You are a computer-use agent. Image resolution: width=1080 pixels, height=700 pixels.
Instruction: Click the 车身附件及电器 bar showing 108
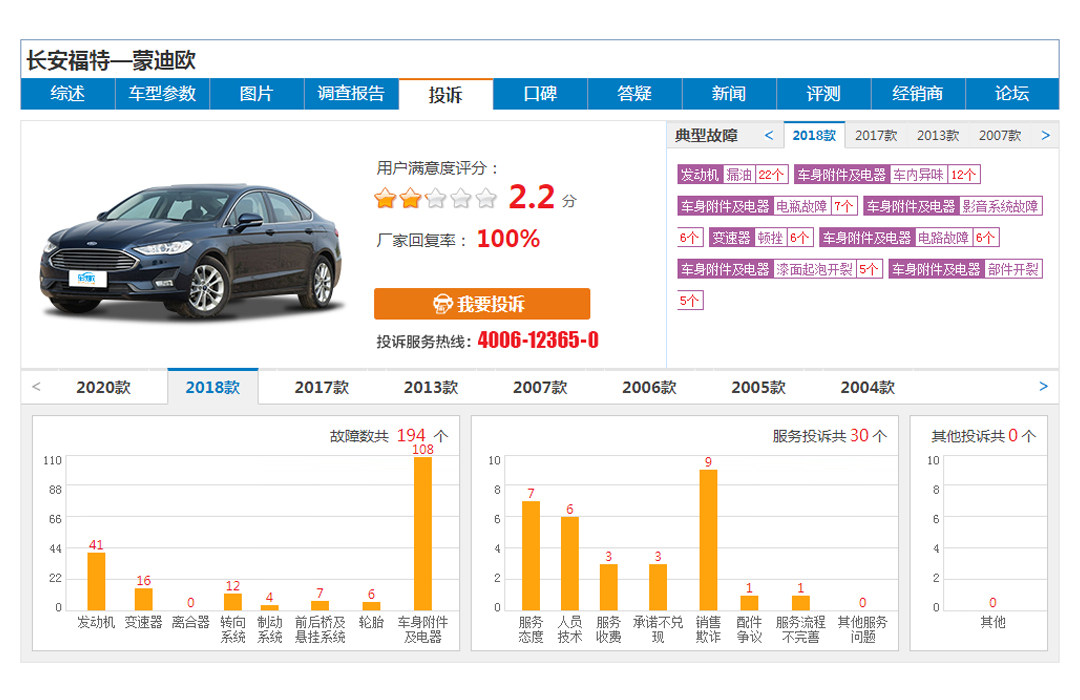point(422,533)
